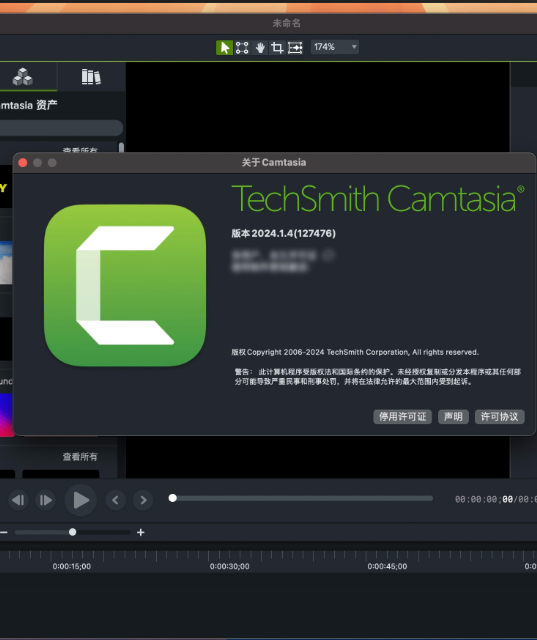Click the 声明 button
This screenshot has width=537, height=640.
[x=453, y=416]
